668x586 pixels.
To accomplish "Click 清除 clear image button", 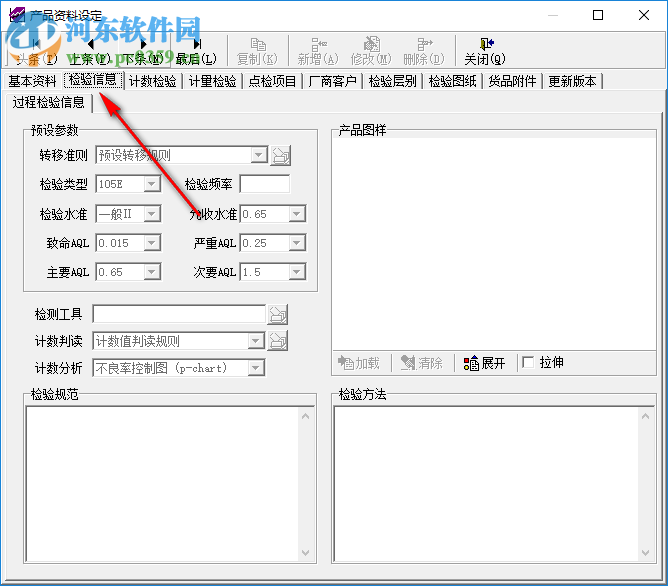I will 422,363.
